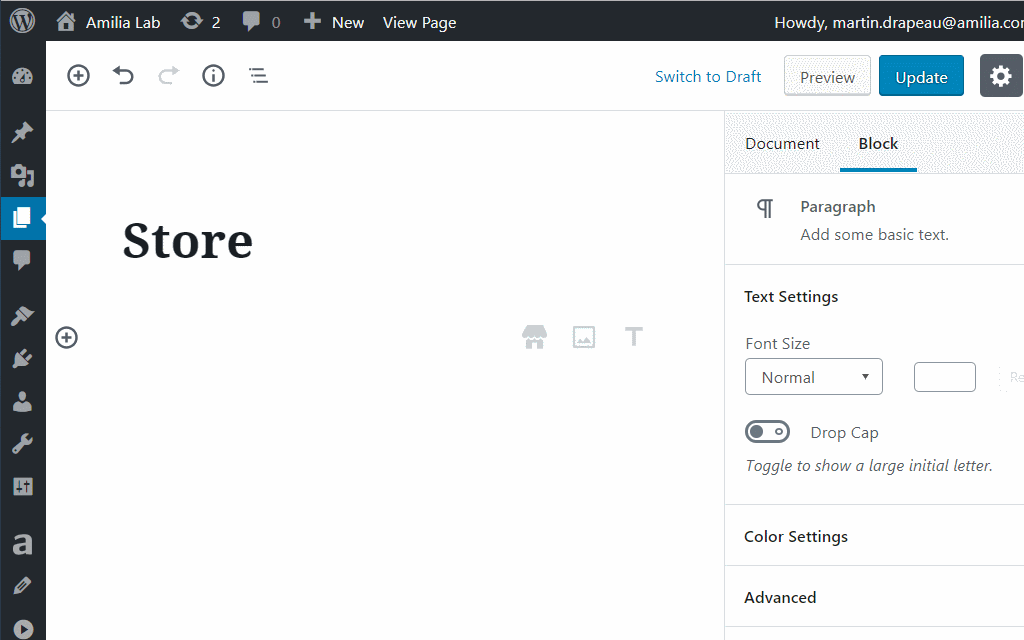
Task: Select the Block tab
Action: (x=878, y=144)
